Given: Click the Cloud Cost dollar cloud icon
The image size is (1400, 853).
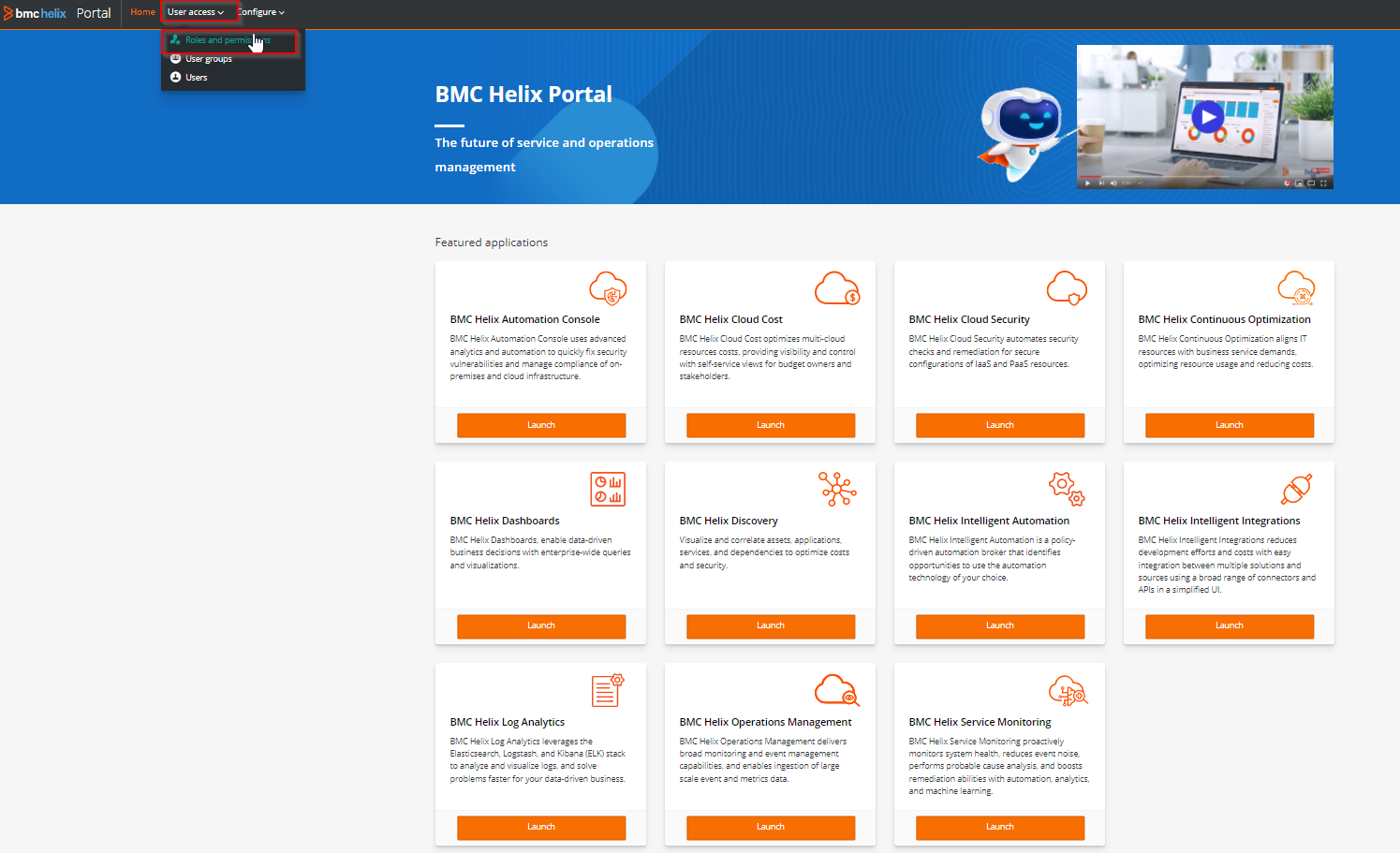Looking at the screenshot, I should click(x=837, y=288).
